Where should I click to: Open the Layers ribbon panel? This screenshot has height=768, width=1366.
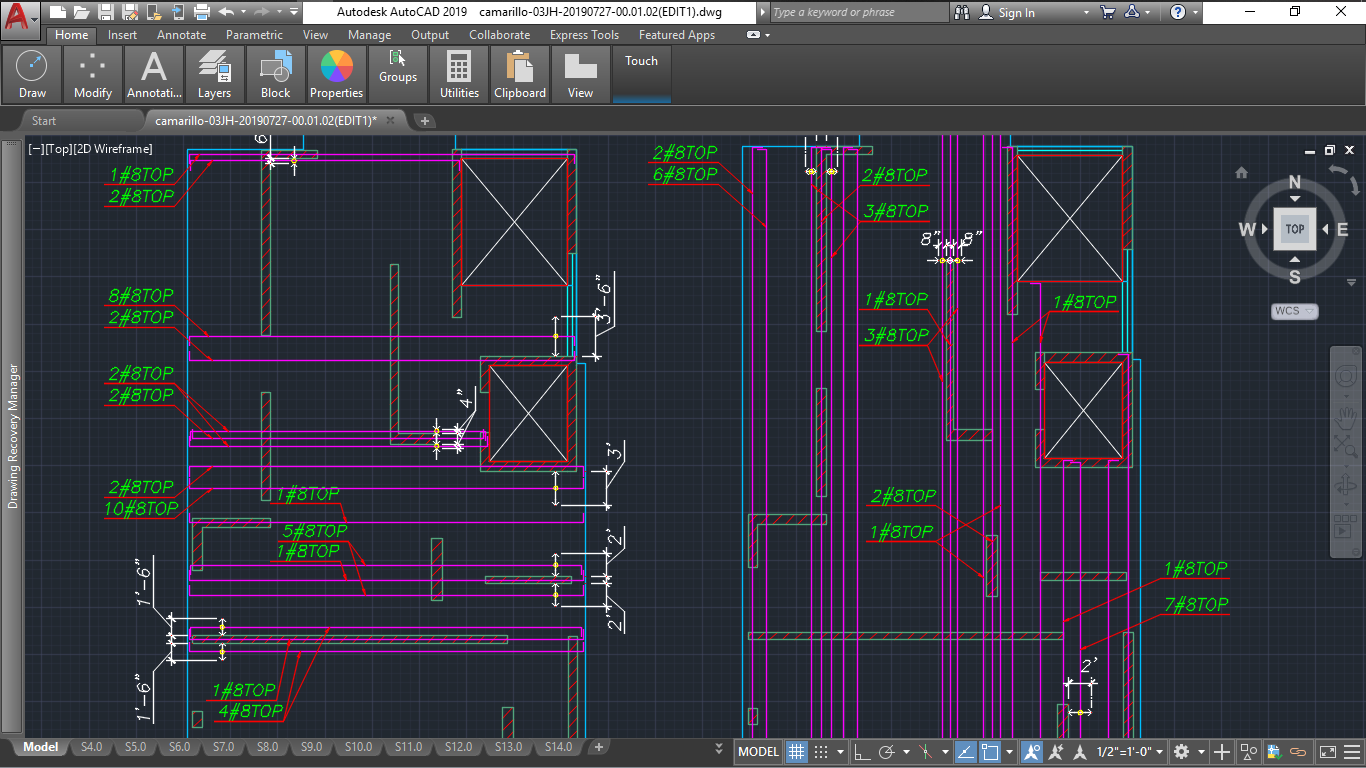tap(214, 75)
